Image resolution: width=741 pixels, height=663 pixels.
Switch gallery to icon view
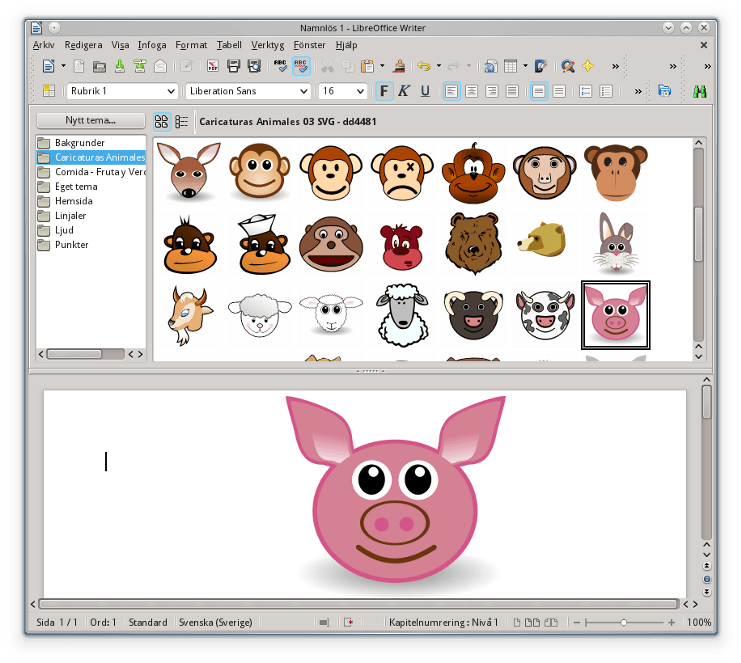(x=161, y=122)
